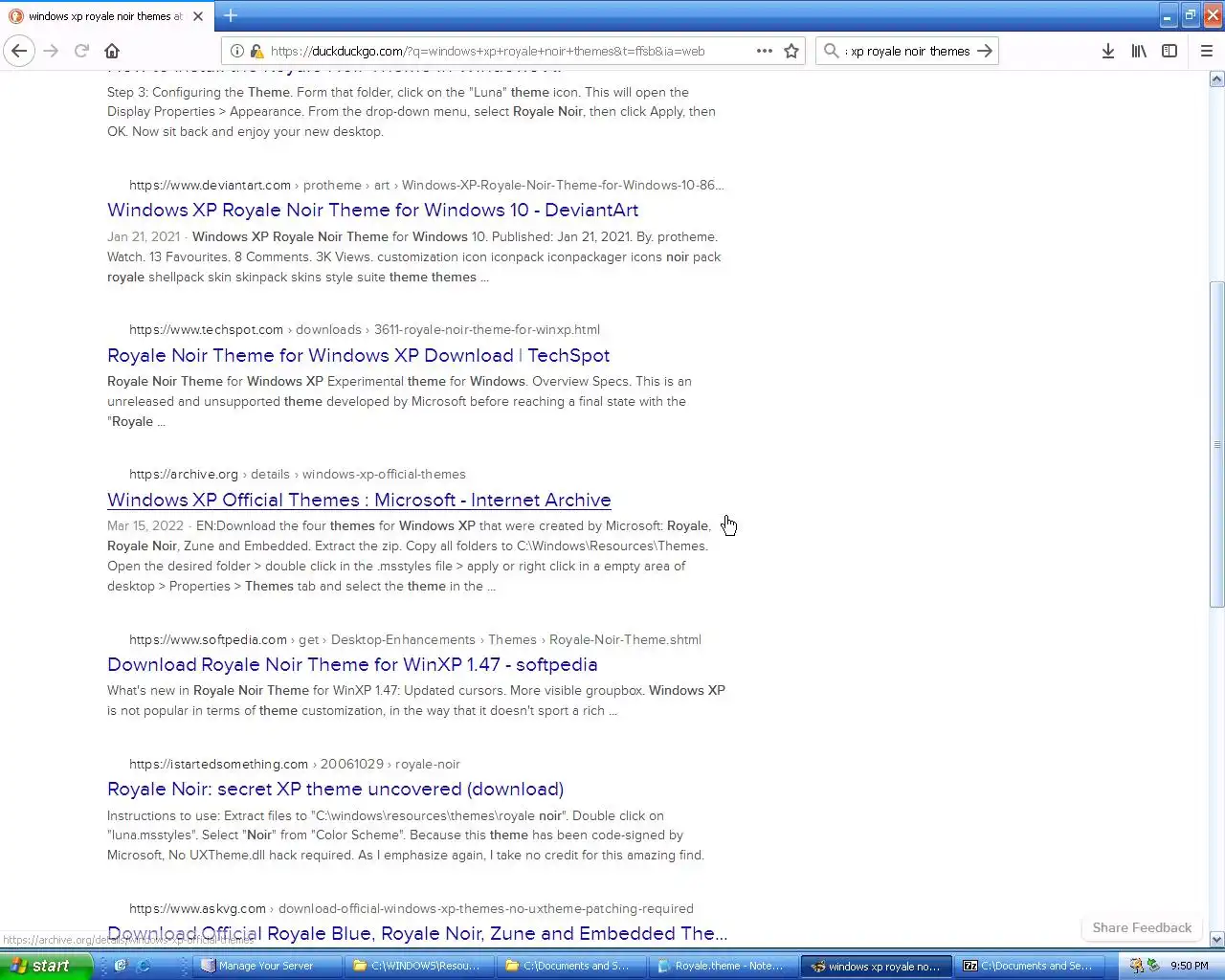Image resolution: width=1225 pixels, height=980 pixels.
Task: Switch to Manage Your Server window
Action: click(268, 966)
